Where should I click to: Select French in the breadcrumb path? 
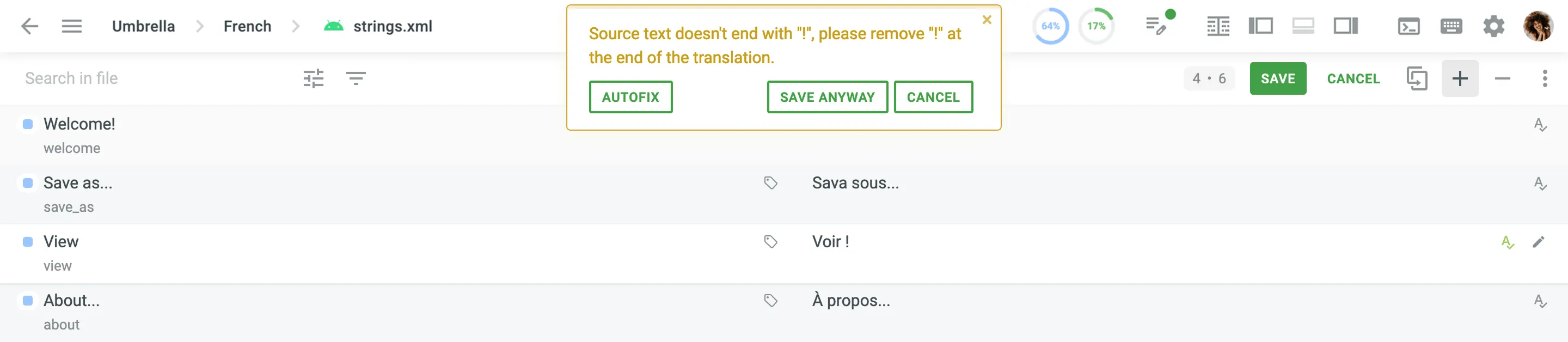[247, 26]
